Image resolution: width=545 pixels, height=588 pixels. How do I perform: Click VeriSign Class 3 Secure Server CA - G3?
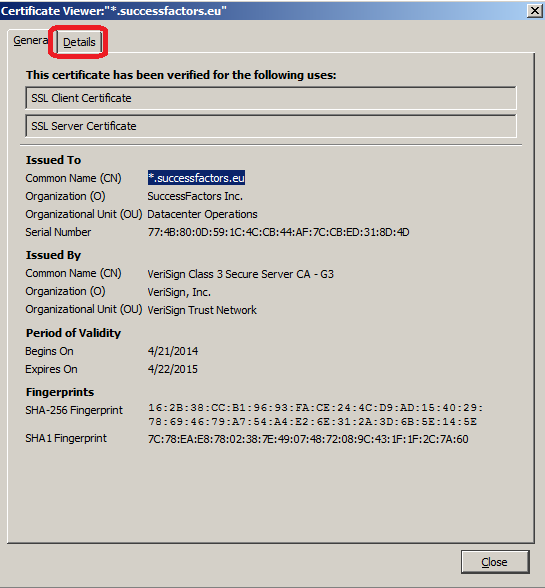[240, 274]
